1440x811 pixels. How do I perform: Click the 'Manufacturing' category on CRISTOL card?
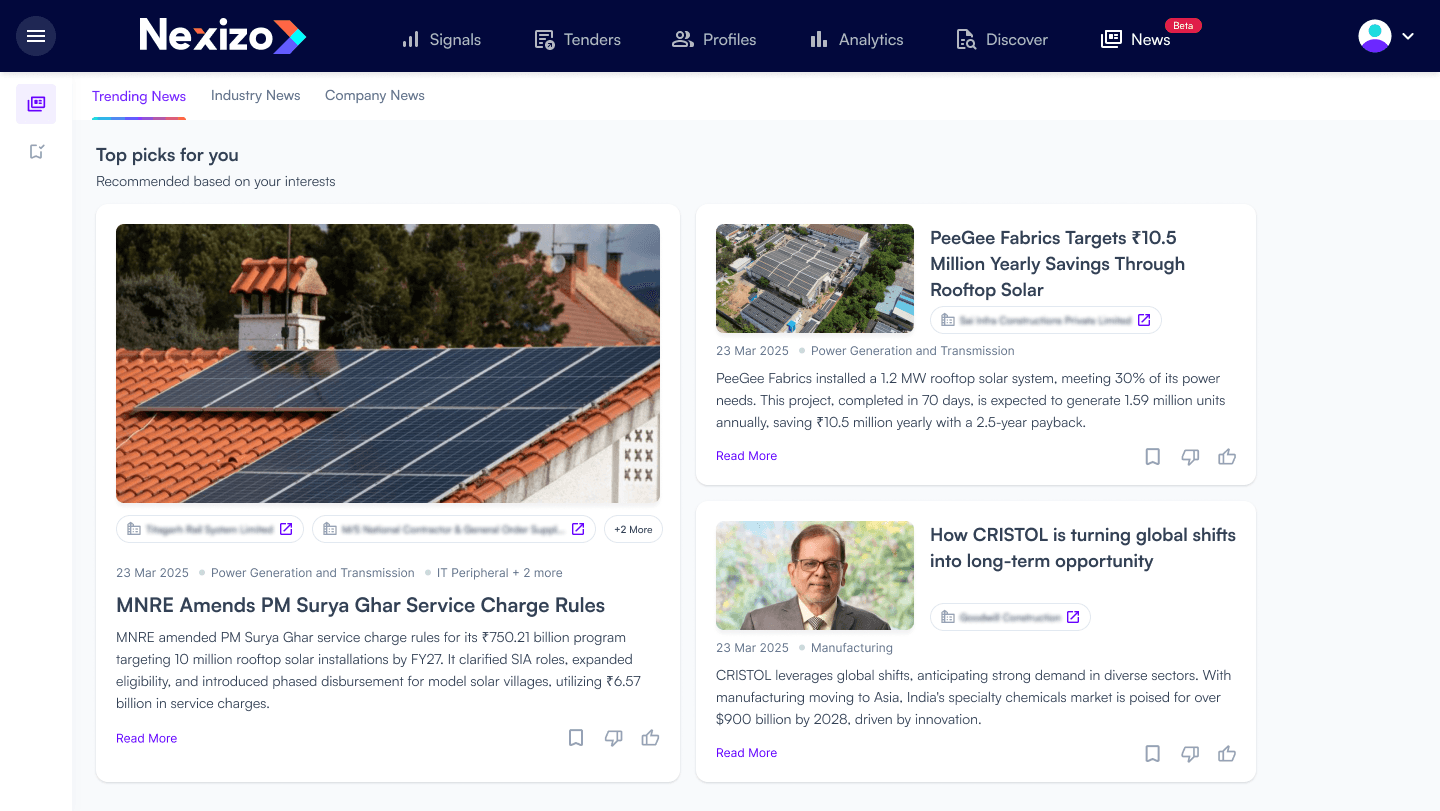click(852, 648)
